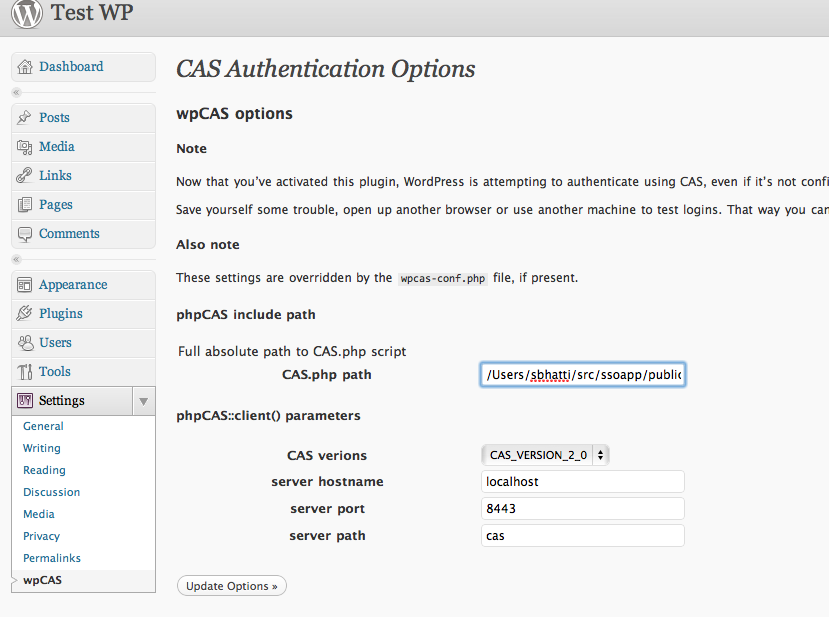Open the Comments menu

[69, 234]
